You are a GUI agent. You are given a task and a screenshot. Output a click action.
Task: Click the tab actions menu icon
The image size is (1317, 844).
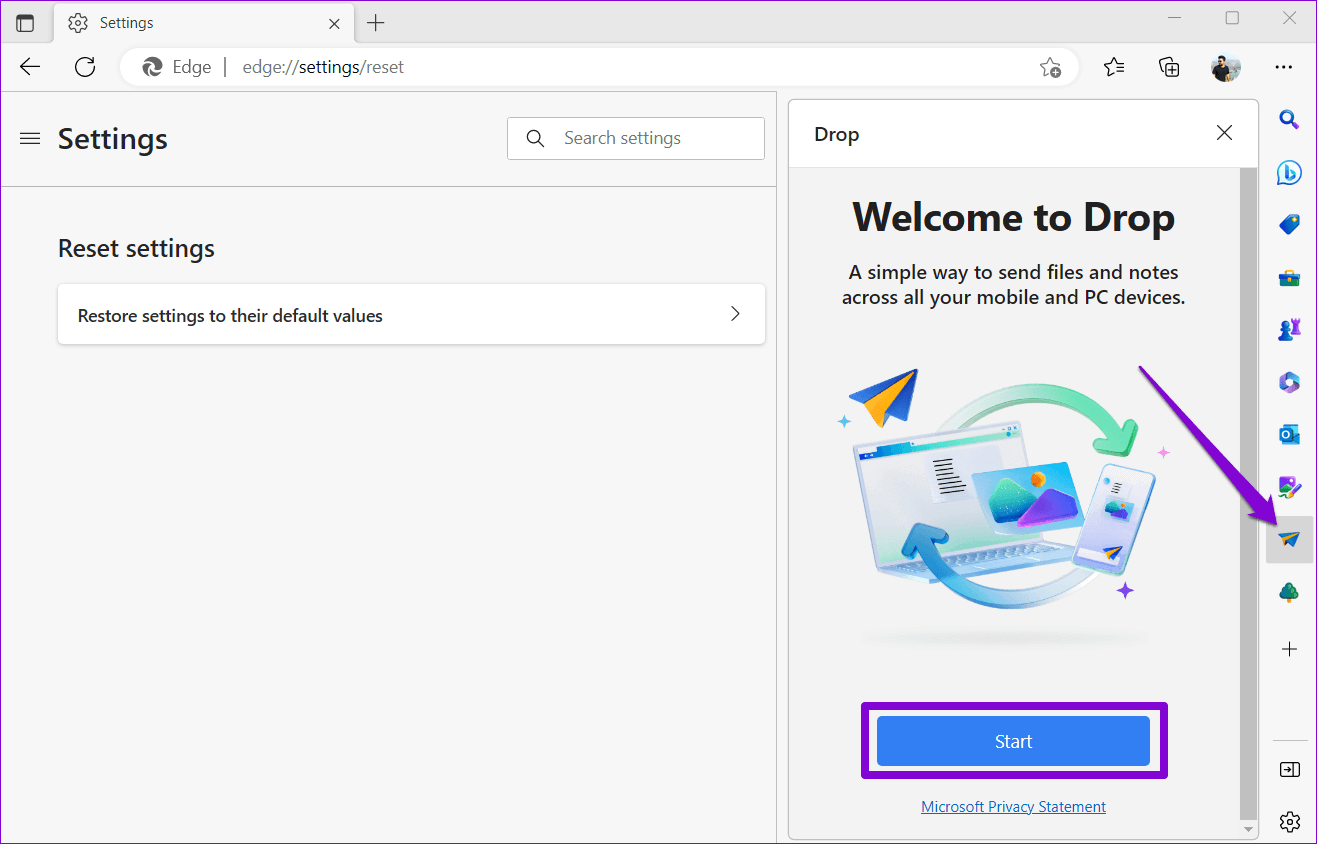coord(25,22)
